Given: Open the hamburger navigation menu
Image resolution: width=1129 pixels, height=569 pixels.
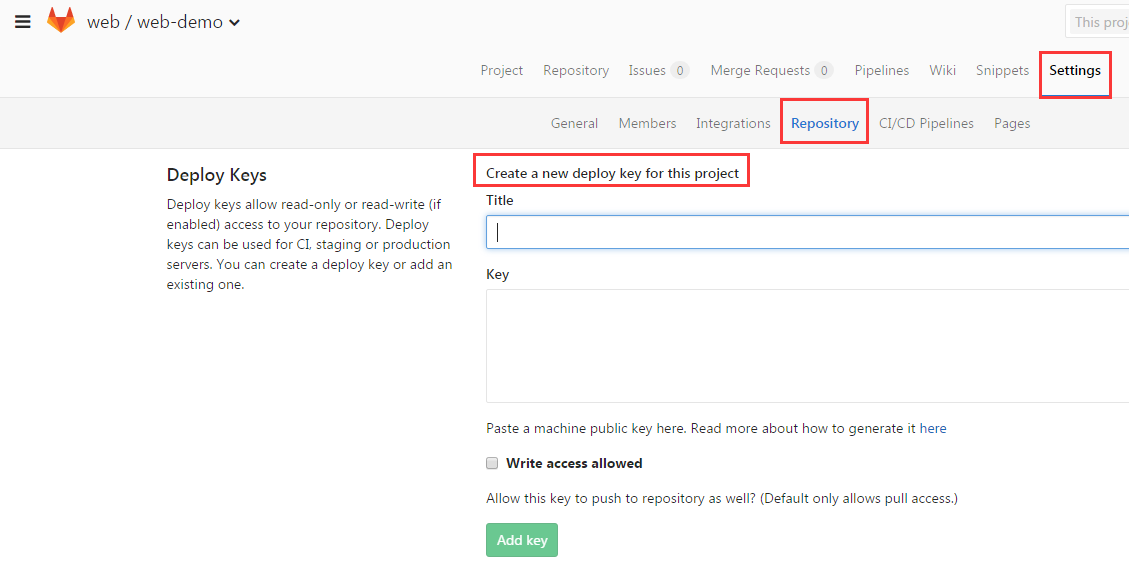Looking at the screenshot, I should 23,22.
